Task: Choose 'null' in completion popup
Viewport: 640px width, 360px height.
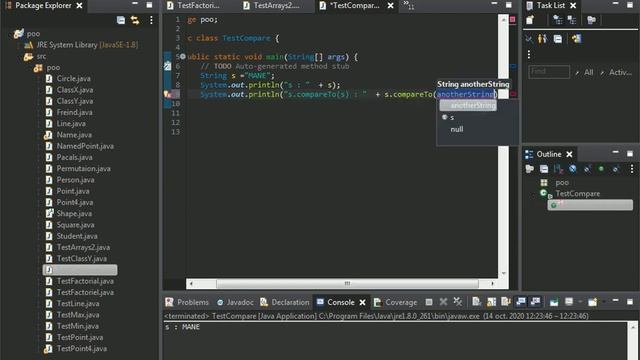Action: [457, 129]
